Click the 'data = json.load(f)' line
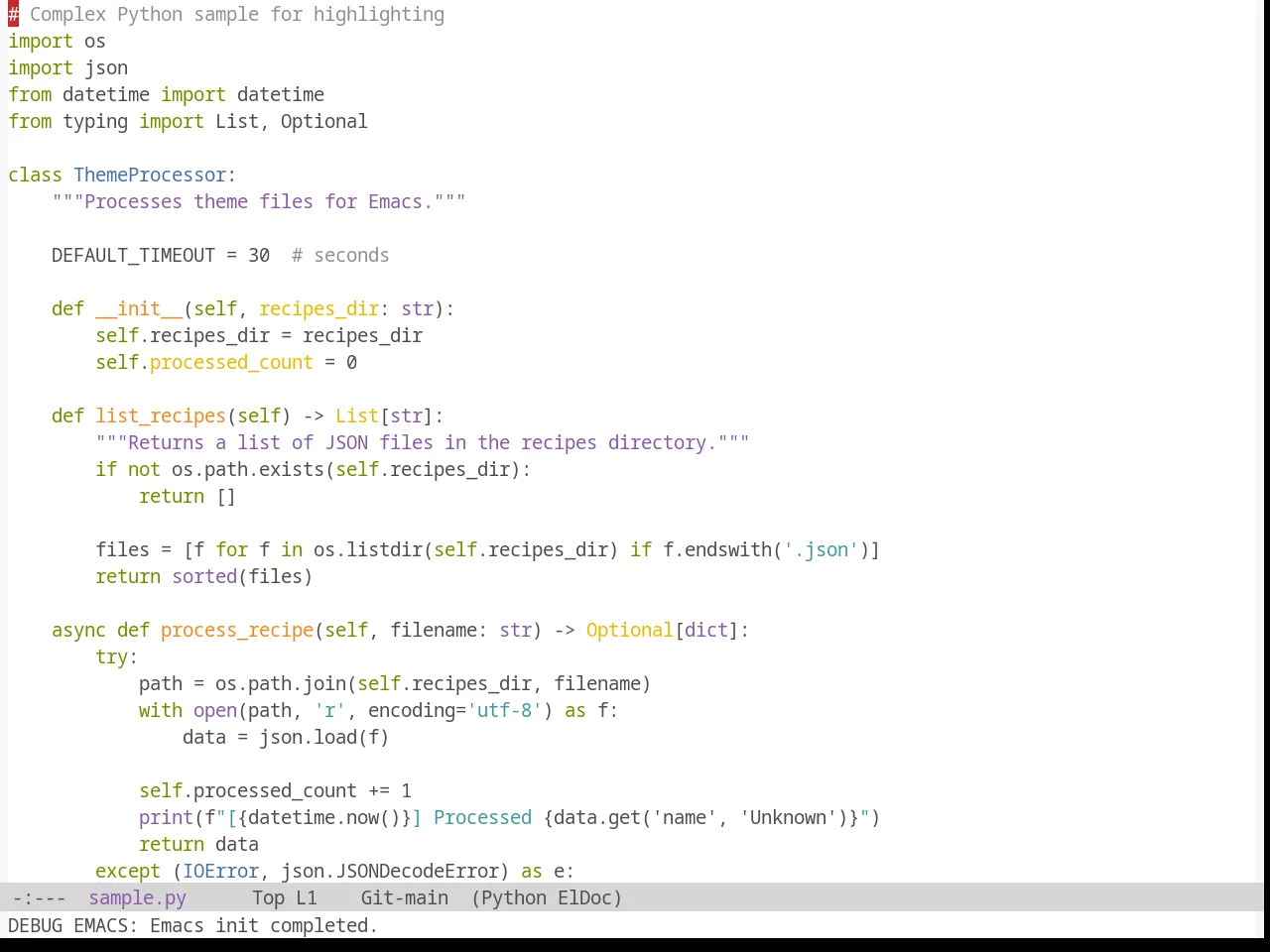1270x952 pixels. [286, 738]
